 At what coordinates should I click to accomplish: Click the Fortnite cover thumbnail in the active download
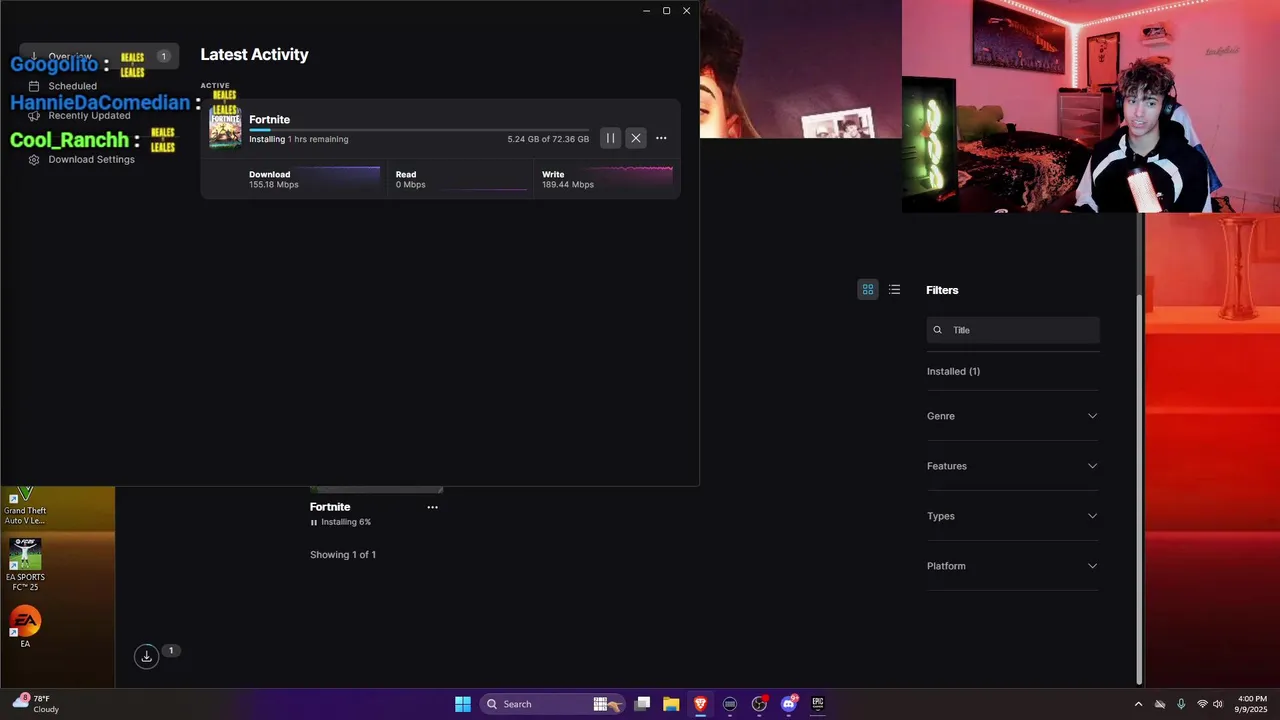225,129
